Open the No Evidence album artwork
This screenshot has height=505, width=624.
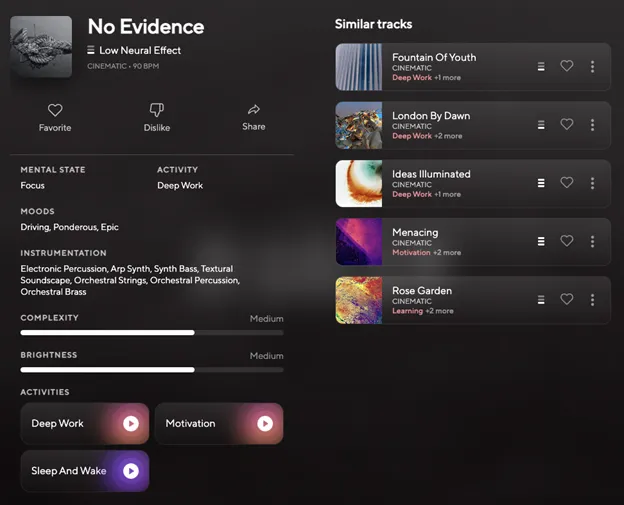41,47
